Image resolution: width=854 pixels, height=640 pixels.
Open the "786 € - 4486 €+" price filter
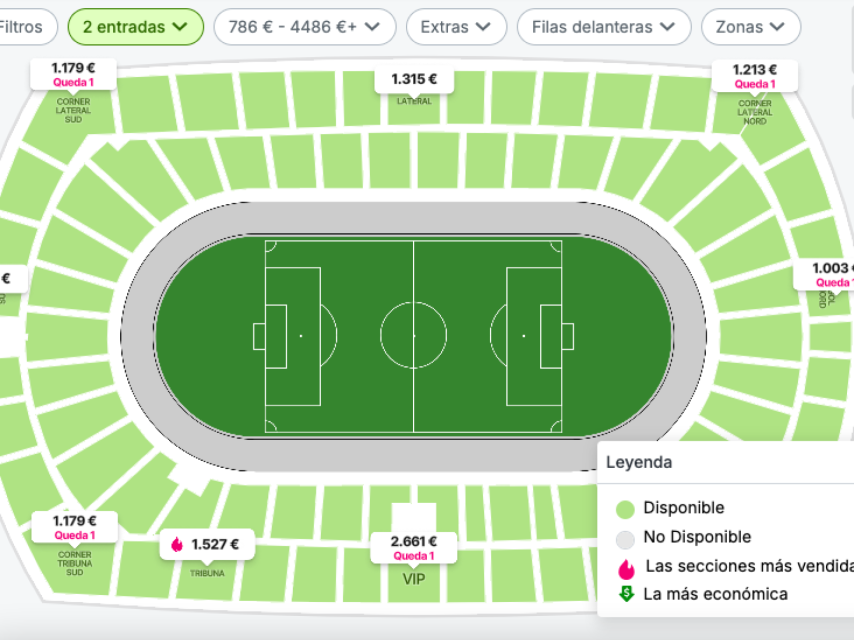coord(304,27)
